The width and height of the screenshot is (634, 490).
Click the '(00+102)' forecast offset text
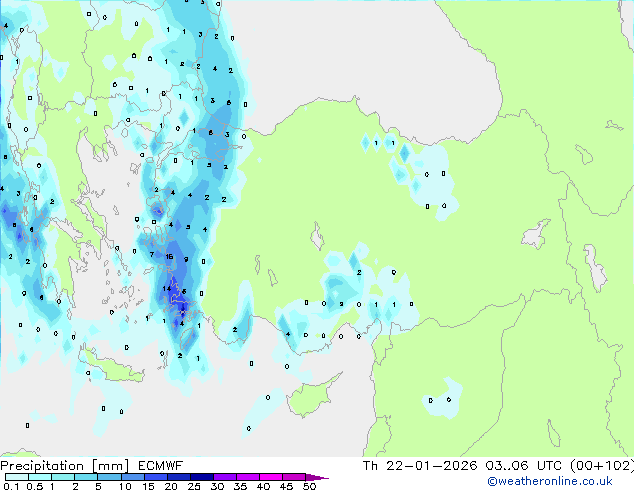pyautogui.click(x=602, y=466)
